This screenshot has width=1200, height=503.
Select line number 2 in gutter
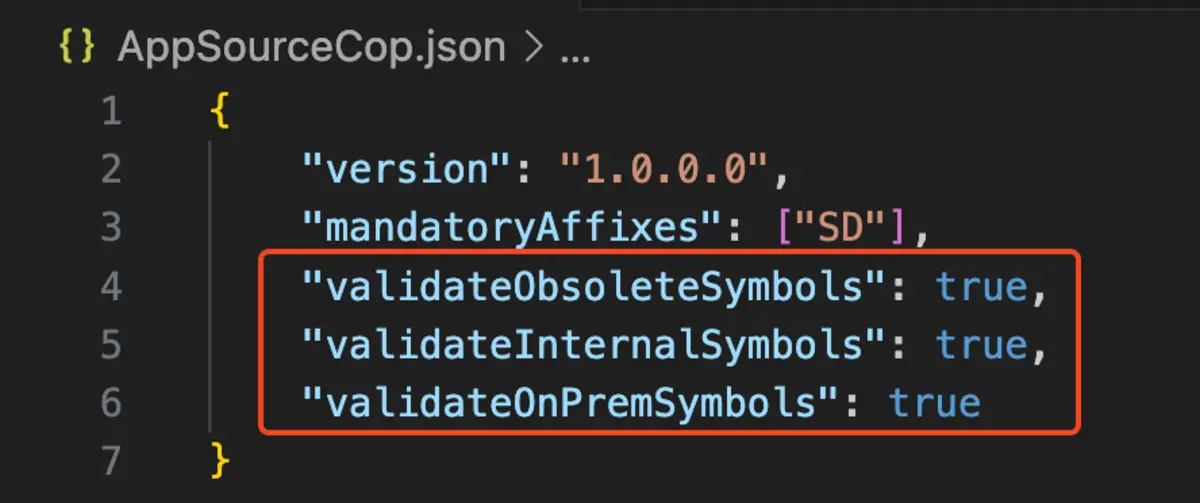coord(111,169)
